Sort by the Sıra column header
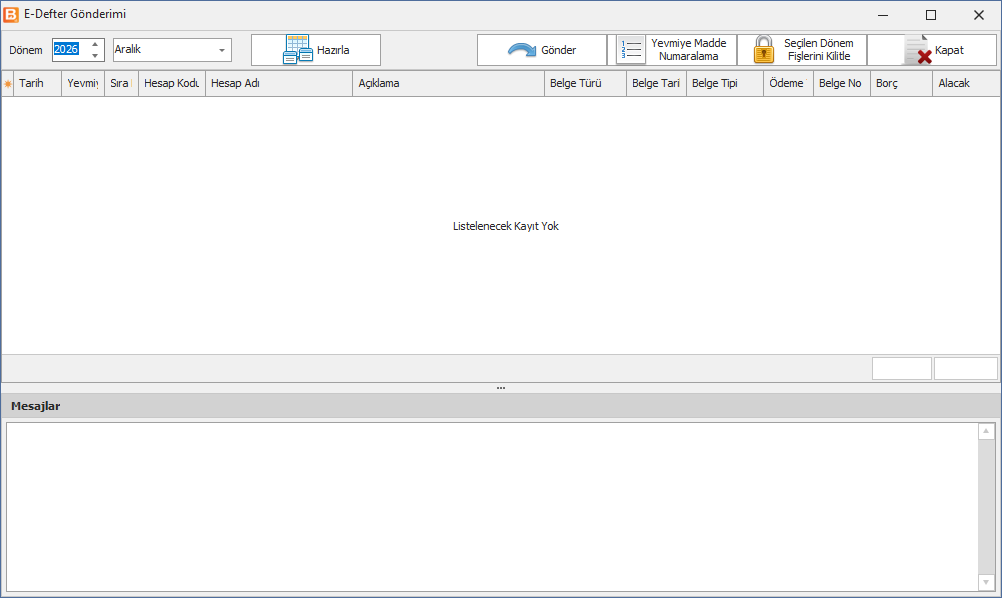 121,84
